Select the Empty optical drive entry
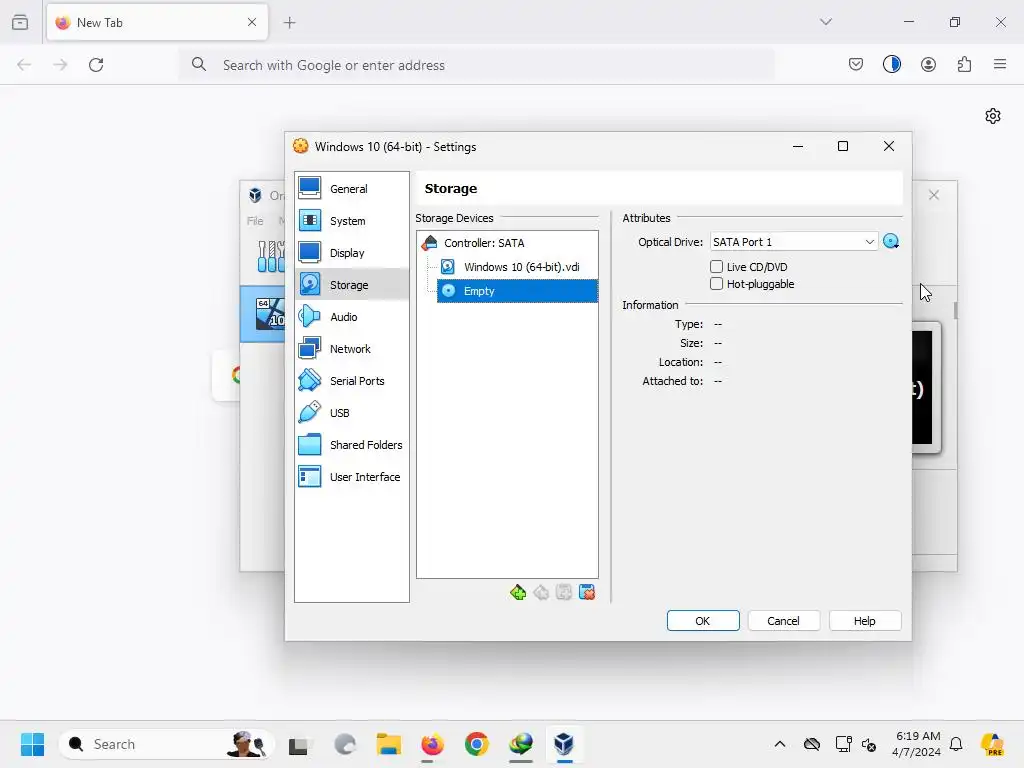The width and height of the screenshot is (1024, 768). [517, 291]
